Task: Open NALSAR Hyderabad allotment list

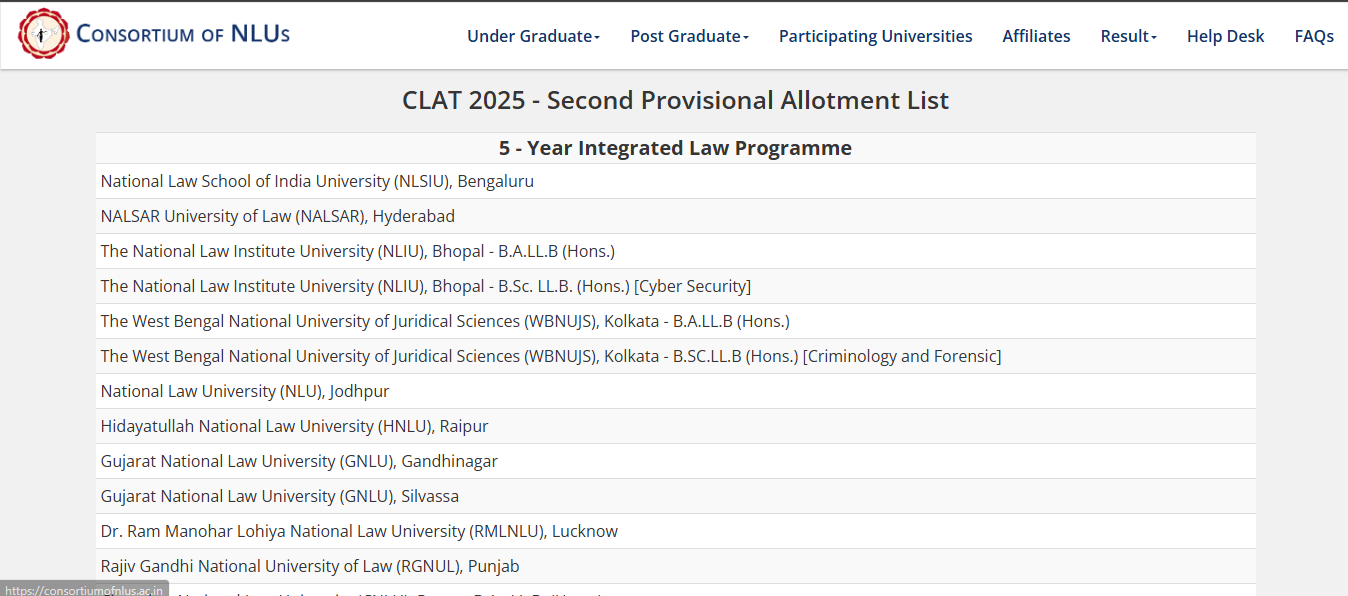Action: coord(277,216)
